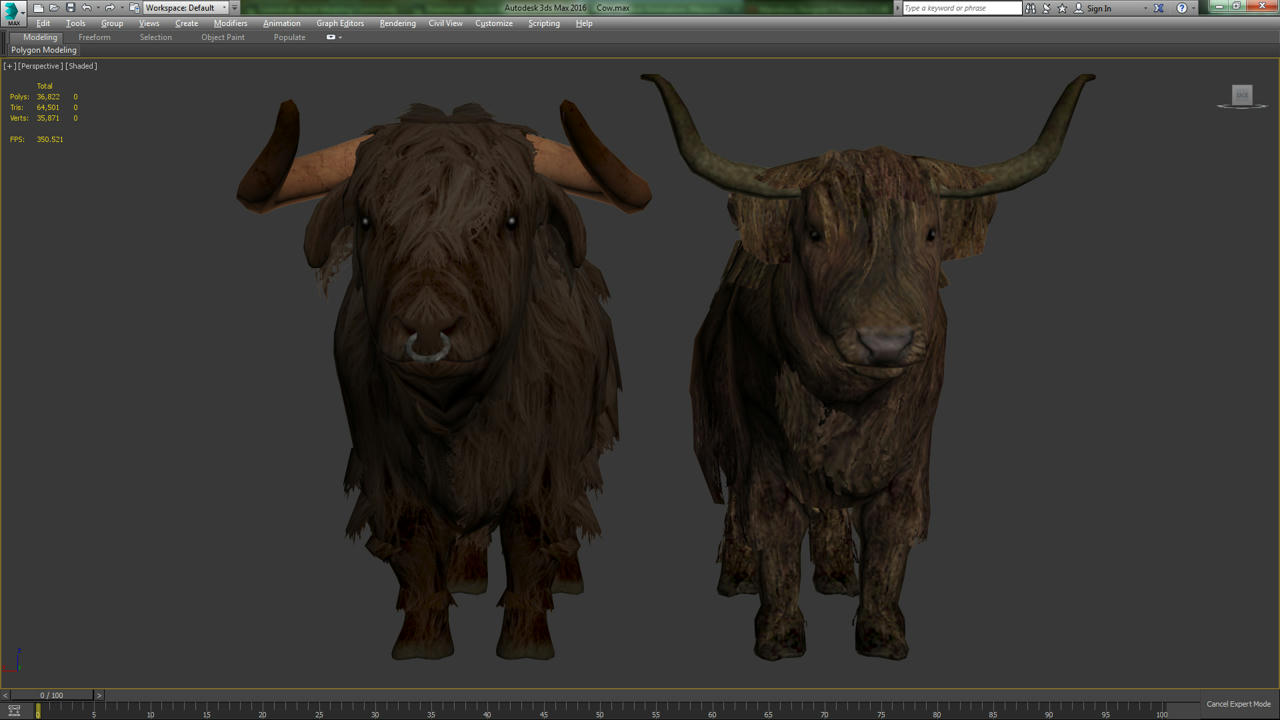Click the Cancel Expert Mode button
Viewport: 1280px width, 720px height.
(x=1238, y=704)
